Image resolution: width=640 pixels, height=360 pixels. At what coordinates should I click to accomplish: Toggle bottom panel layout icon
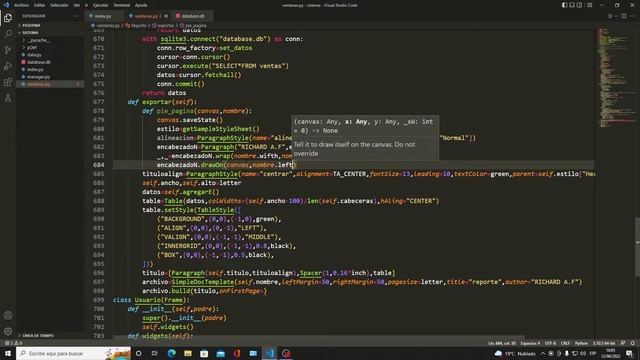tap(572, 5)
